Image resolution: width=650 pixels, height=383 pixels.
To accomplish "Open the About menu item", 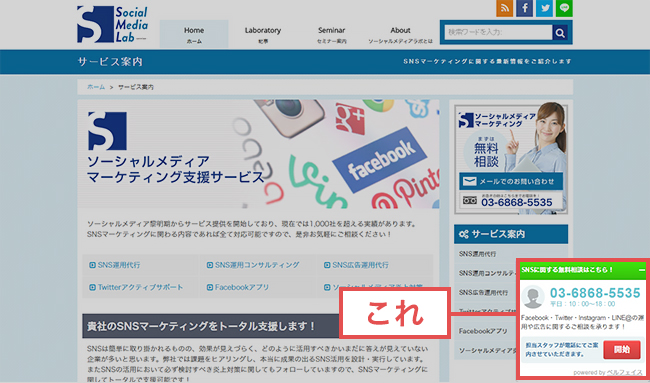I will (x=400, y=34).
